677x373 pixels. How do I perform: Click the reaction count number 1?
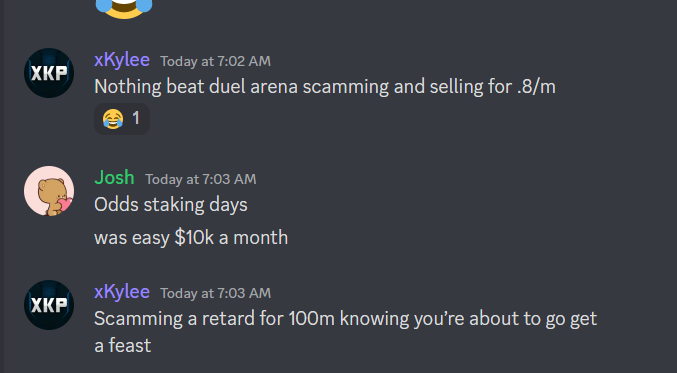pos(136,118)
